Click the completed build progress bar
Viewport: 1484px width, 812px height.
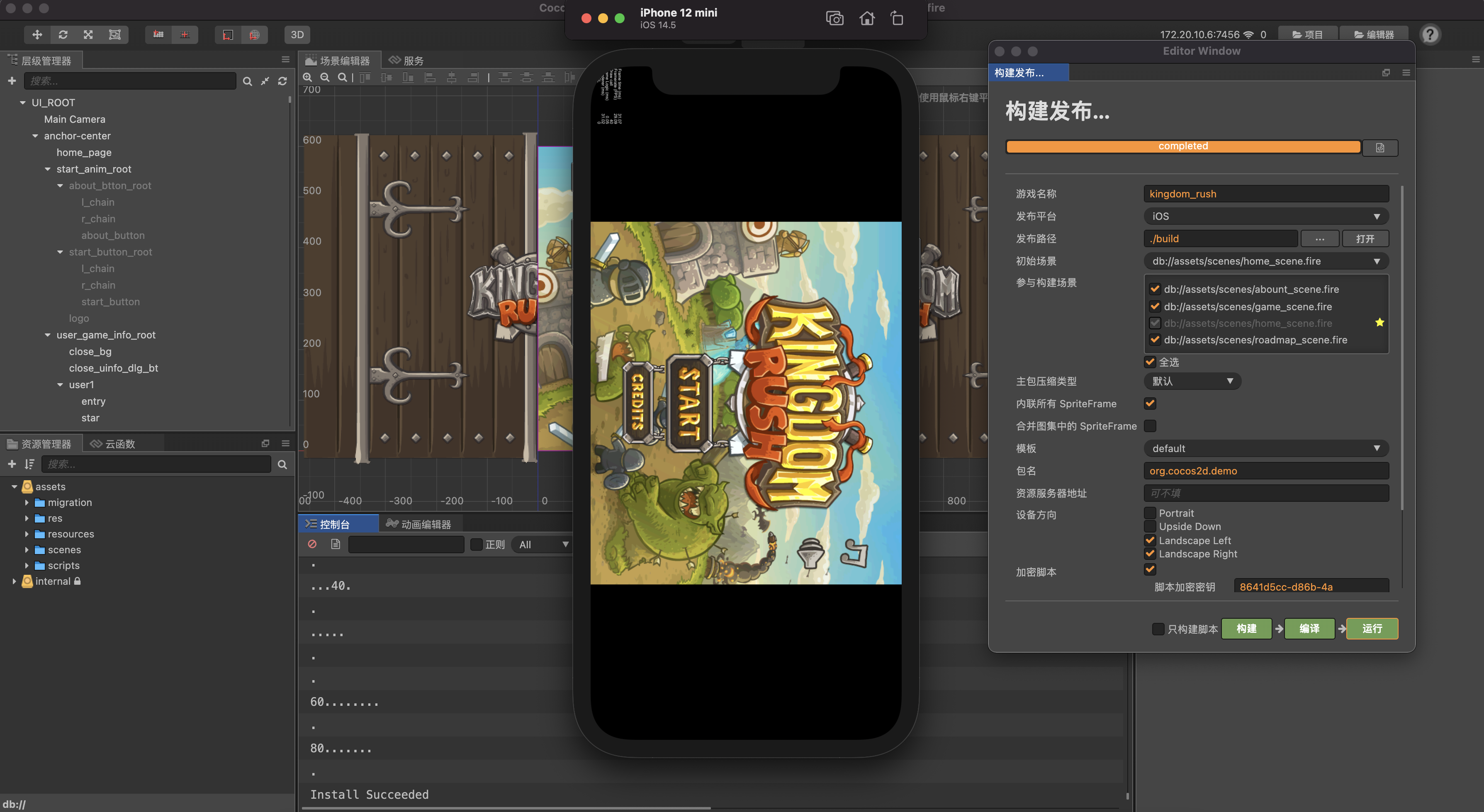pyautogui.click(x=1183, y=147)
